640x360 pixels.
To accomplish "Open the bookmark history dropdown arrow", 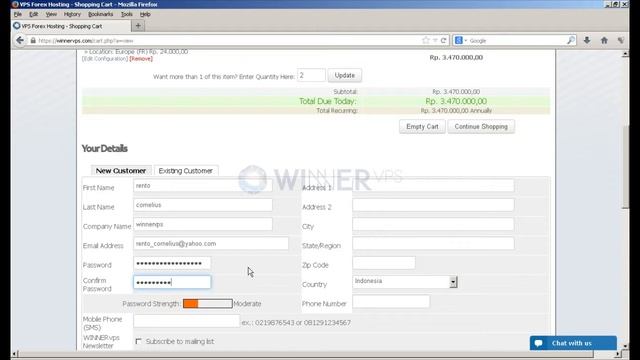I will [435, 40].
